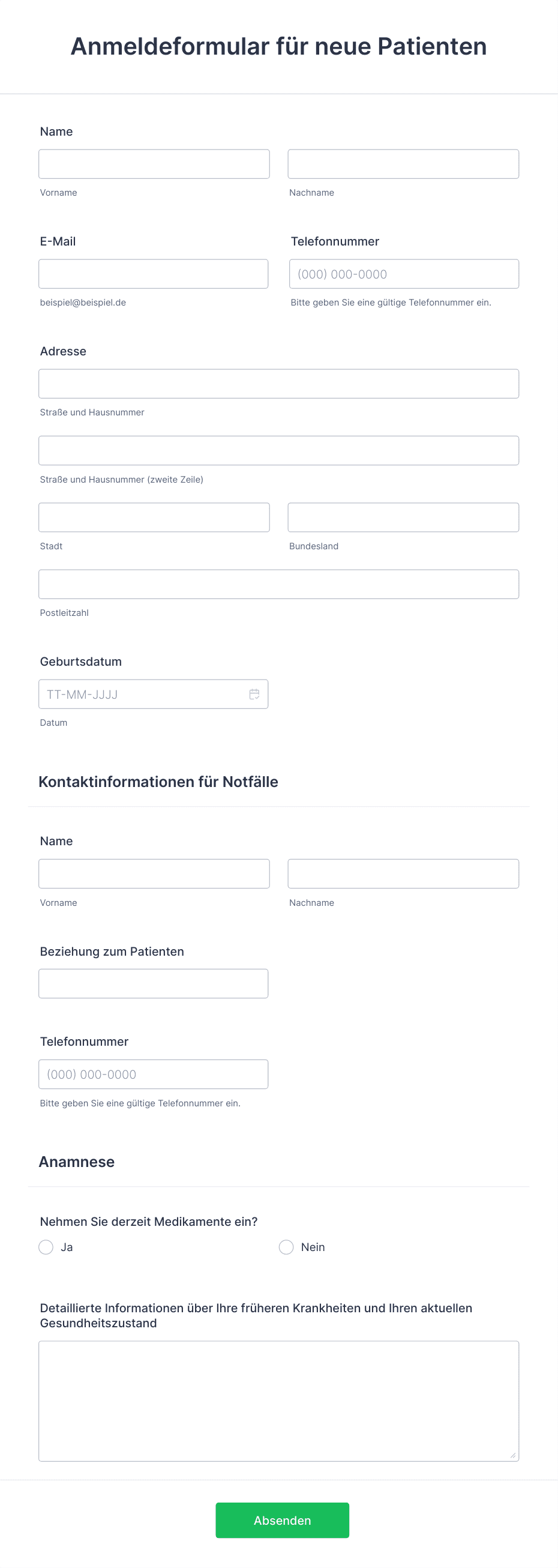Click the emergency contact Telefonnummer field
Image resolution: width=558 pixels, height=1568 pixels.
tap(154, 1075)
